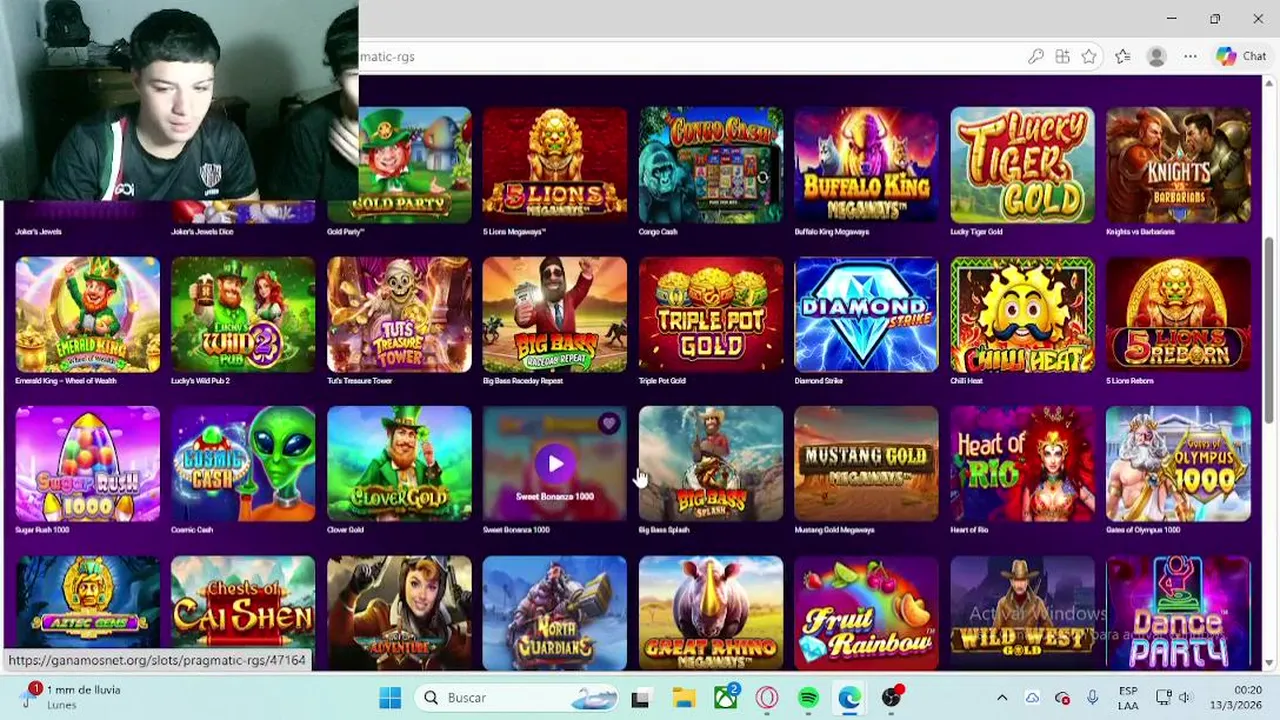Open OBS Studio from the taskbar

point(891,698)
